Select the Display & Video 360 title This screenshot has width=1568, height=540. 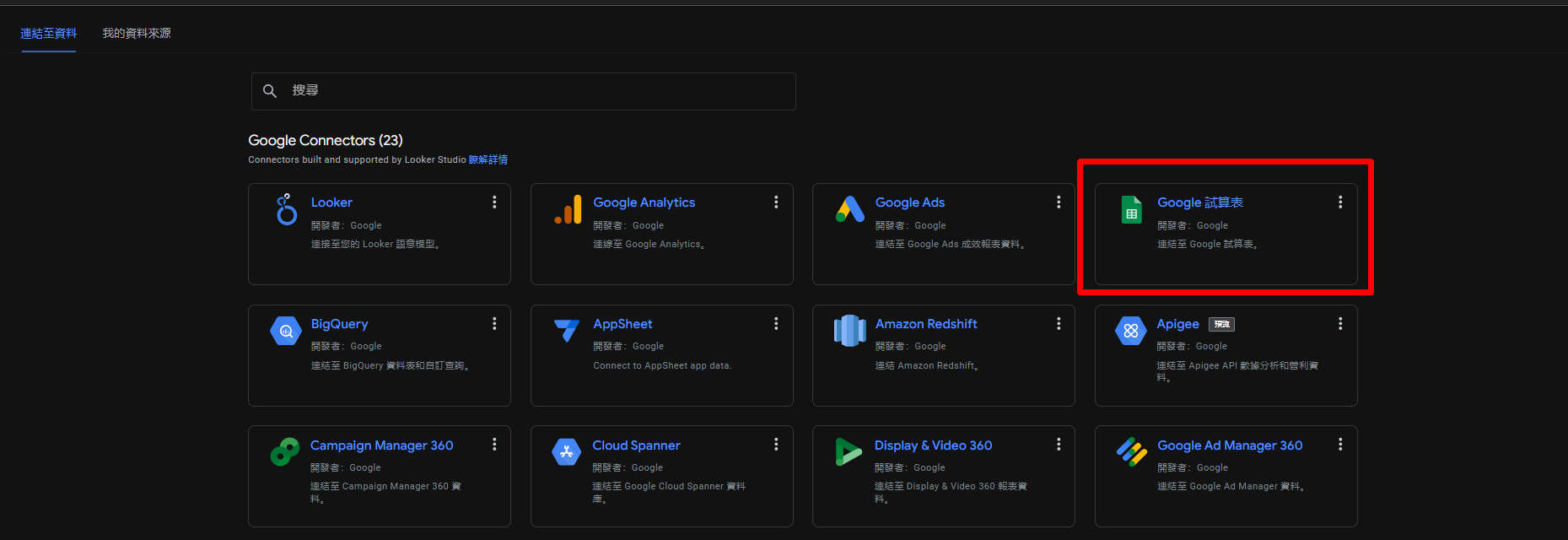pos(934,445)
